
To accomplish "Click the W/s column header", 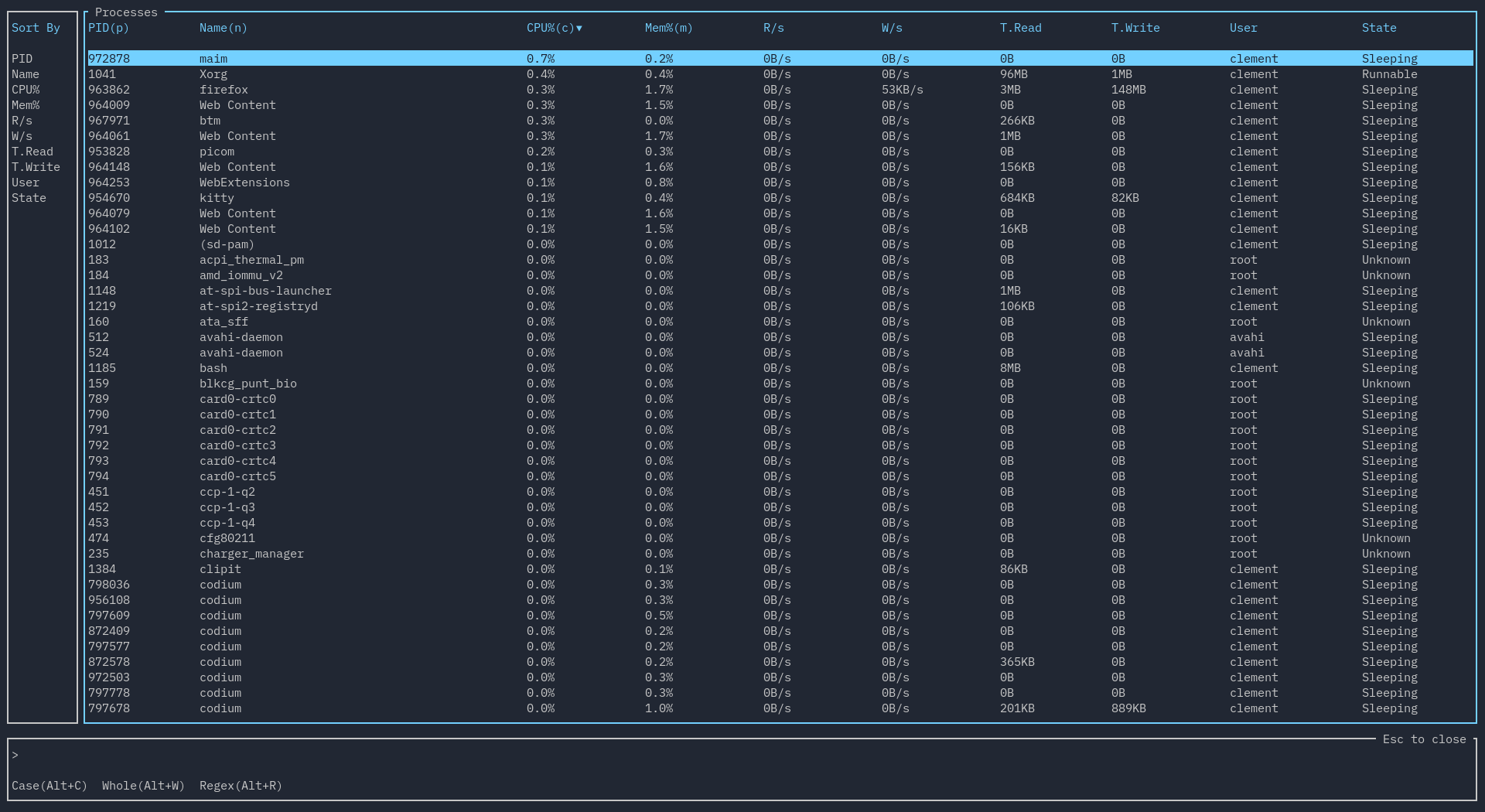I will [x=891, y=28].
